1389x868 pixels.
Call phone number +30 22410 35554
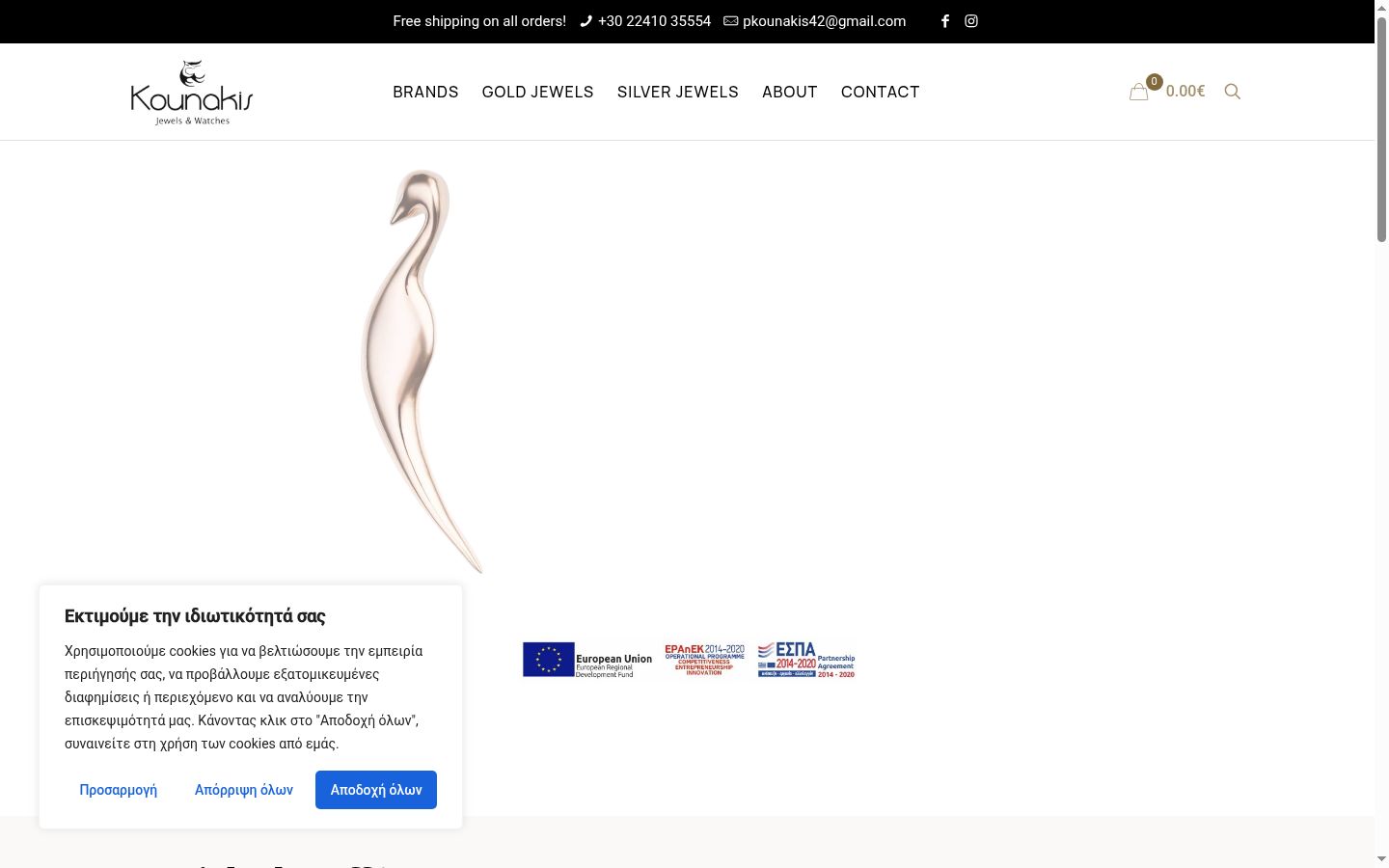pos(654,21)
